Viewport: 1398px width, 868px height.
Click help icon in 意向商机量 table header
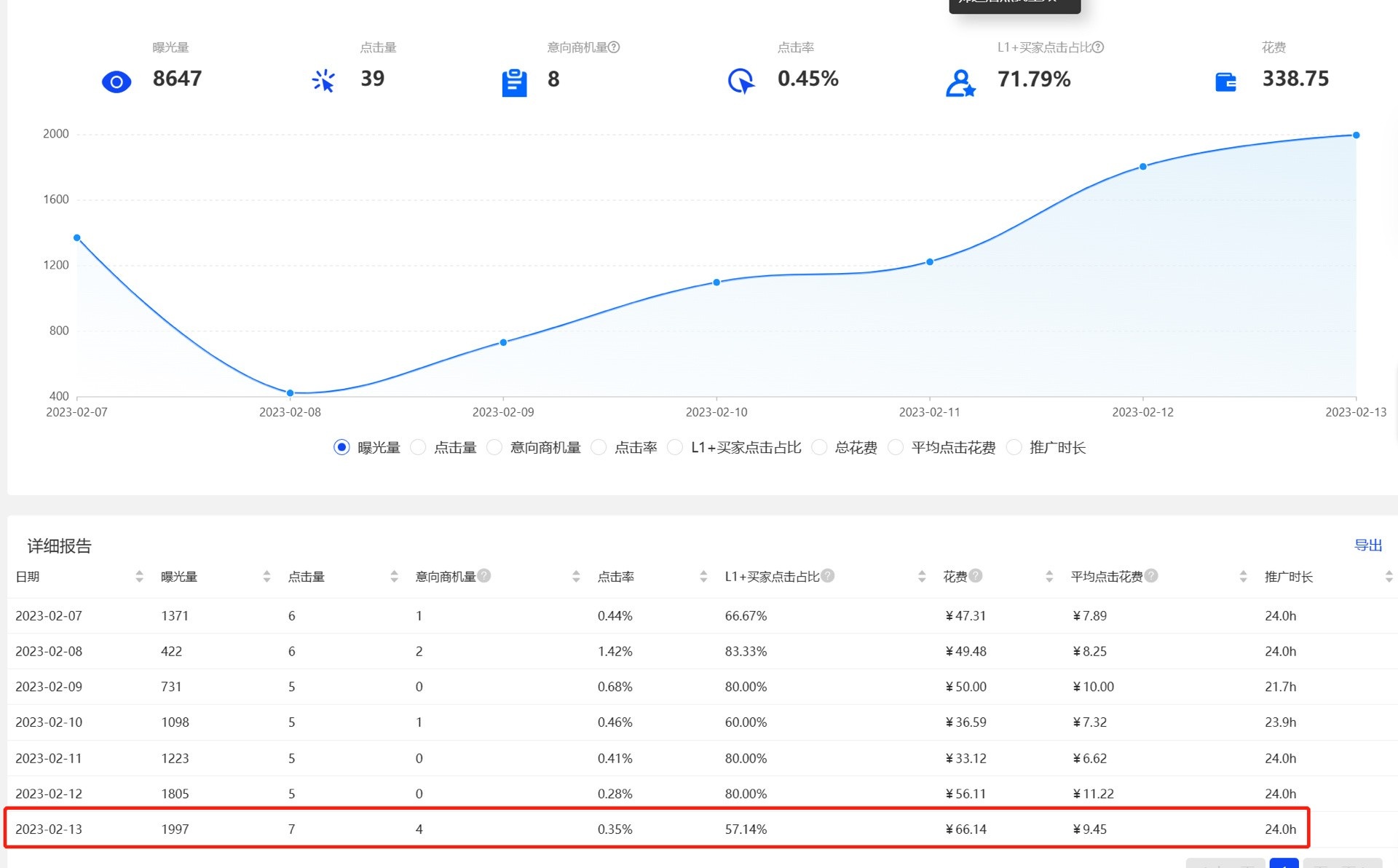(x=484, y=575)
